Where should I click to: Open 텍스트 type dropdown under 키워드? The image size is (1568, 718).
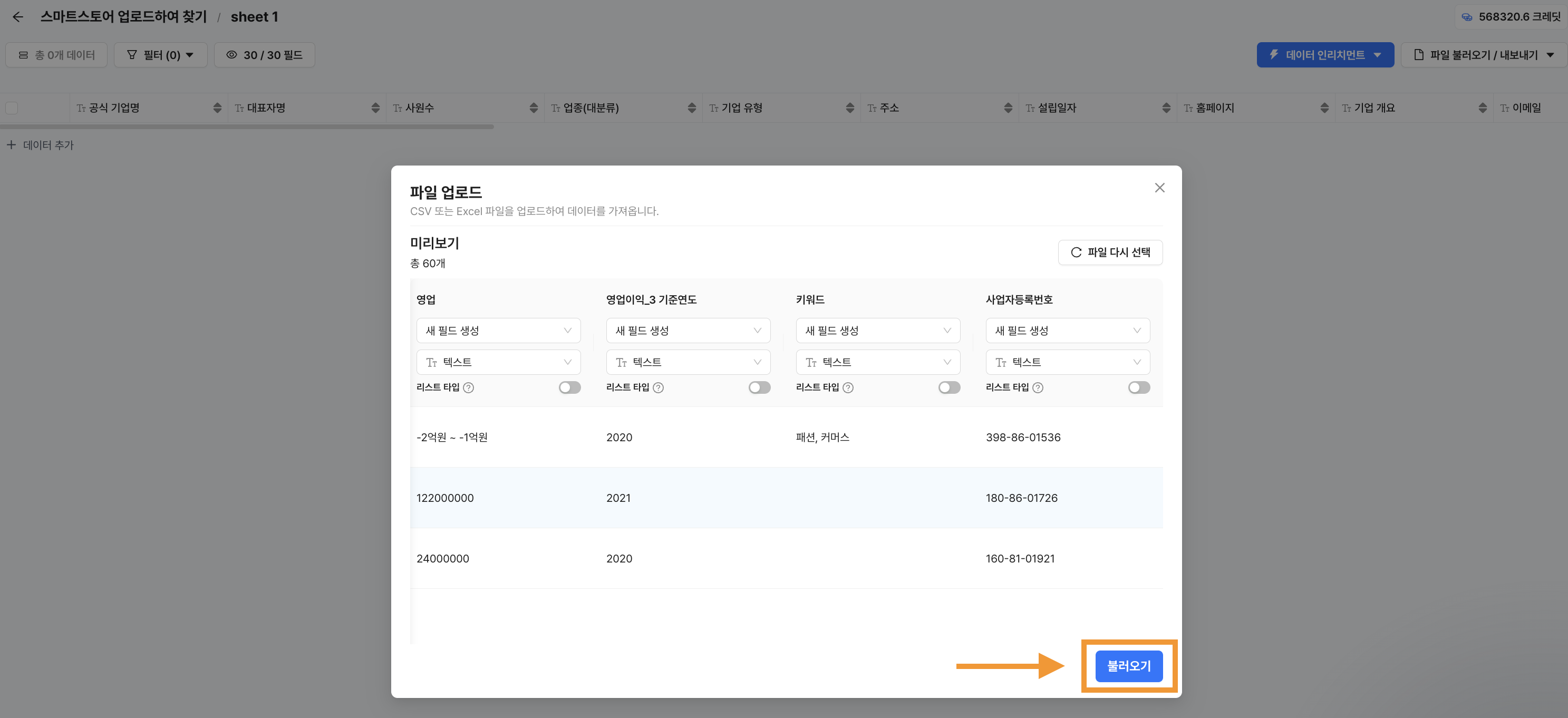(x=877, y=362)
